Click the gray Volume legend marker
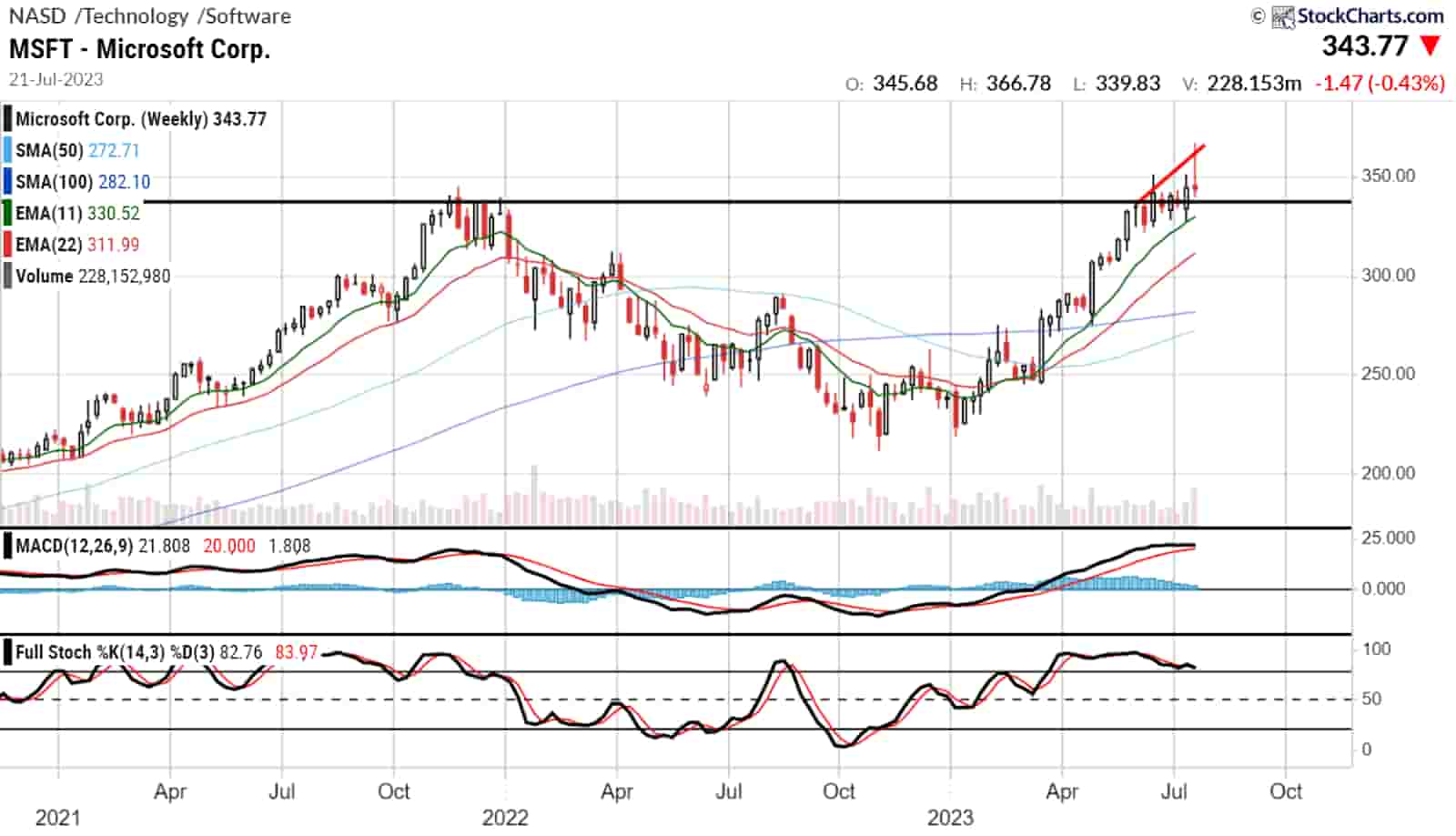1456x836 pixels. tap(7, 276)
